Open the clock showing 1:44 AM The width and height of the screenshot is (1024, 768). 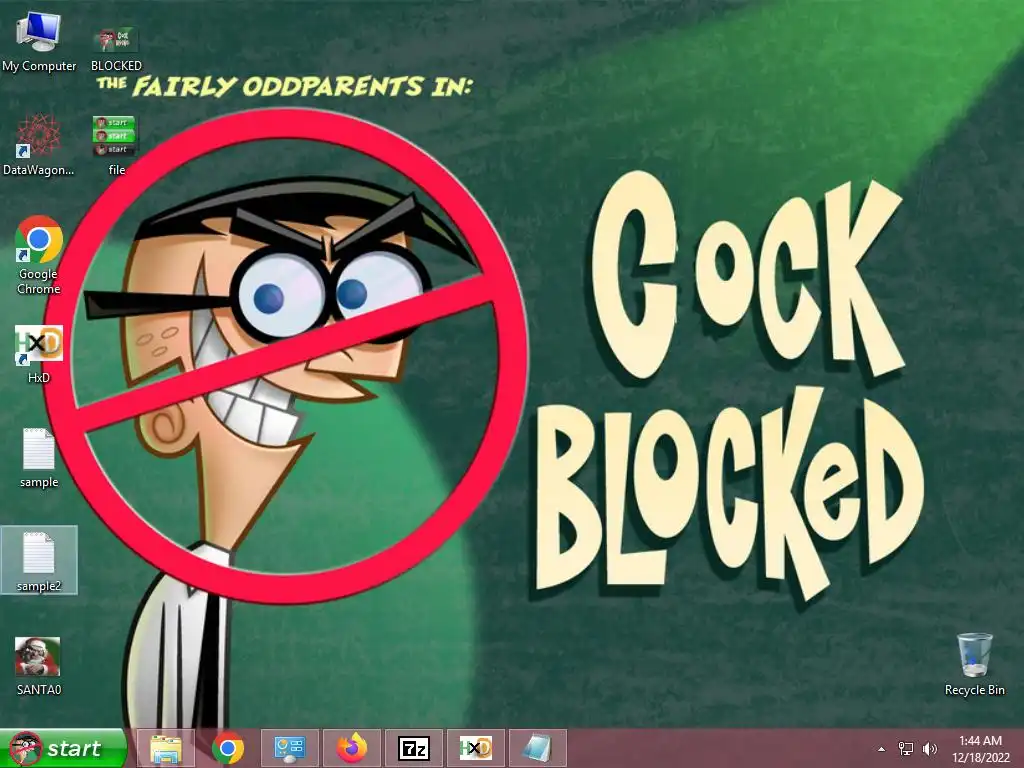(x=980, y=749)
